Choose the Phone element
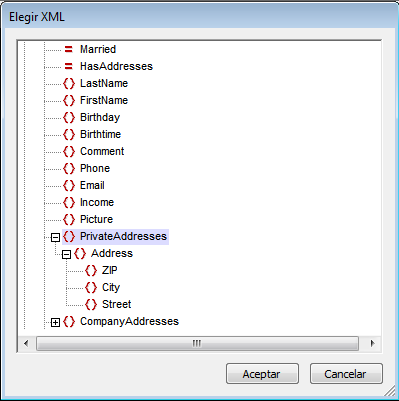 pos(95,168)
